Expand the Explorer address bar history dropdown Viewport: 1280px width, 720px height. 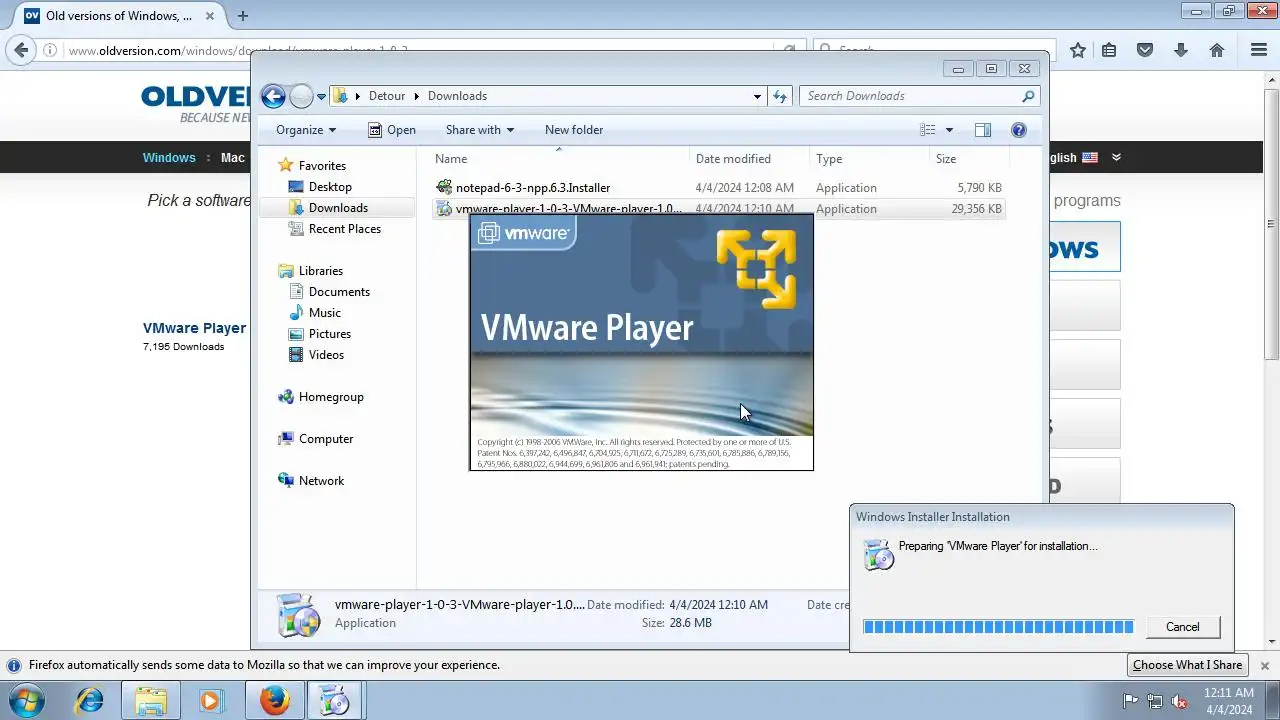point(757,96)
